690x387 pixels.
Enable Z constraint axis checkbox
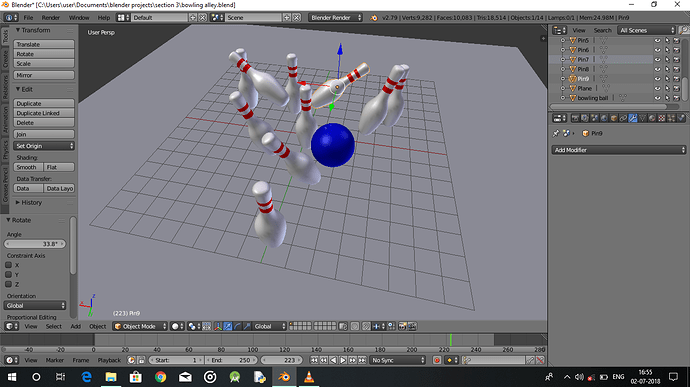coord(8,284)
